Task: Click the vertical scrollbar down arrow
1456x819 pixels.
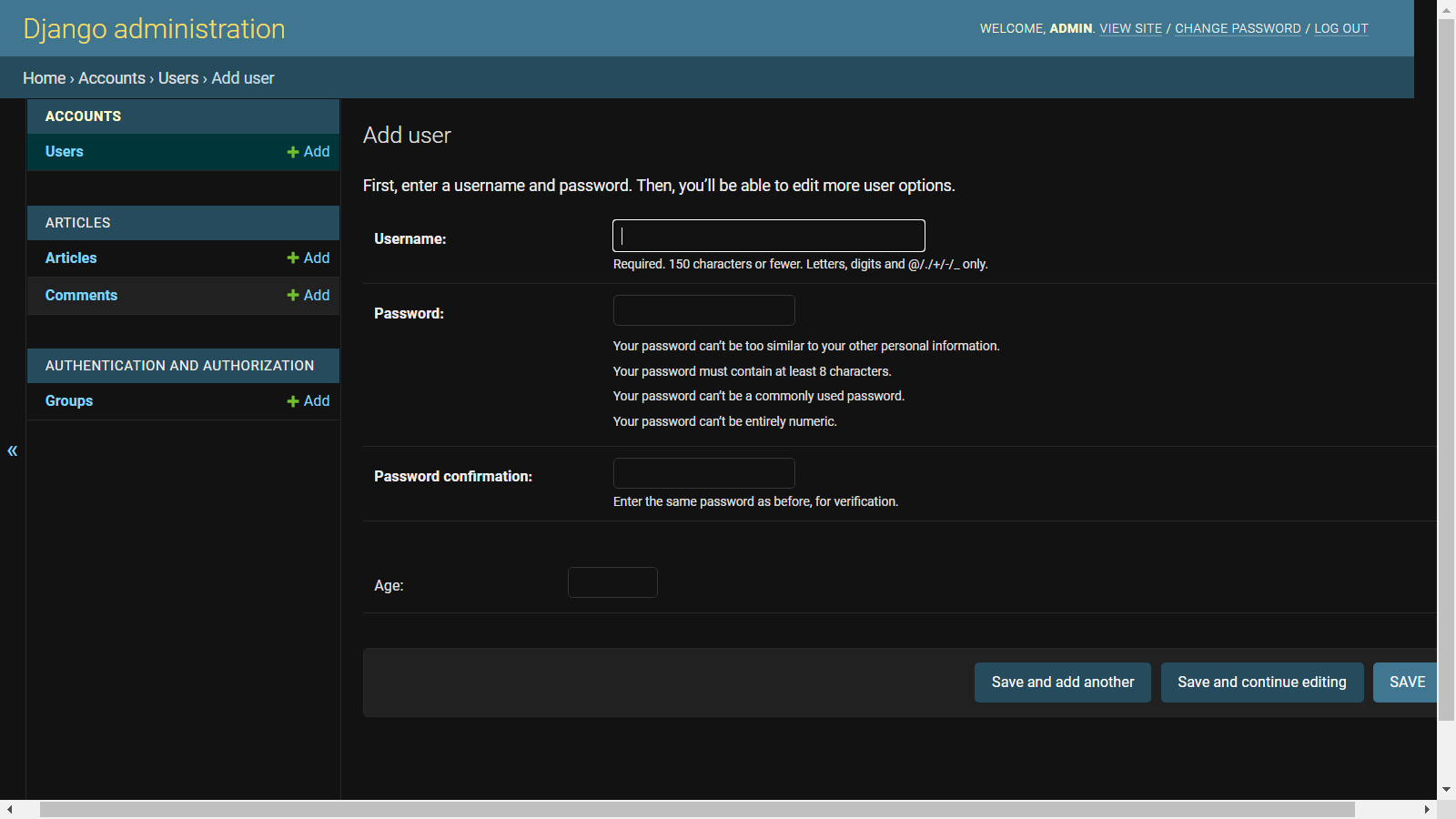Action: pyautogui.click(x=1447, y=790)
